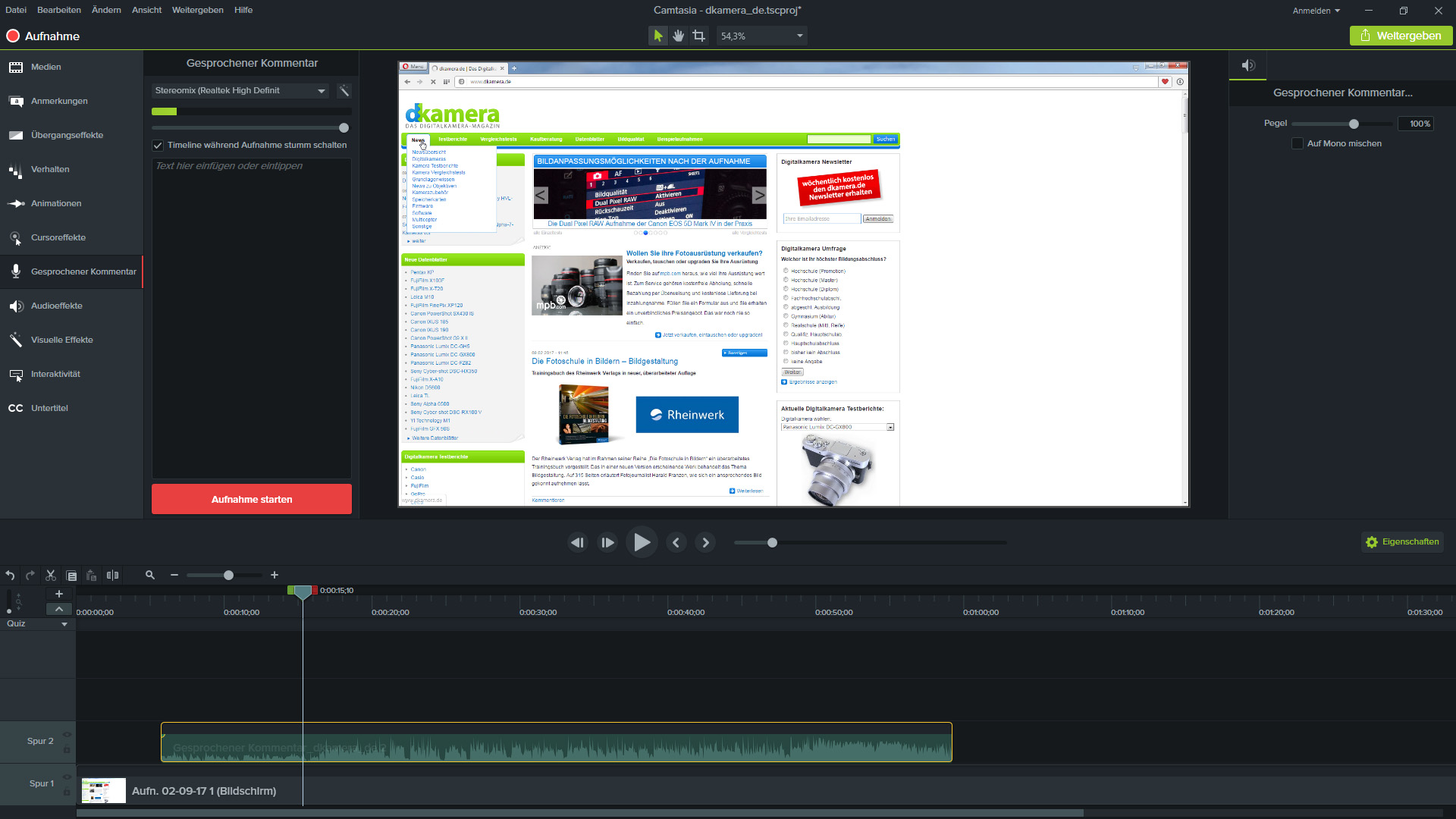
Task: Select the hand pan tool
Action: pyautogui.click(x=678, y=36)
